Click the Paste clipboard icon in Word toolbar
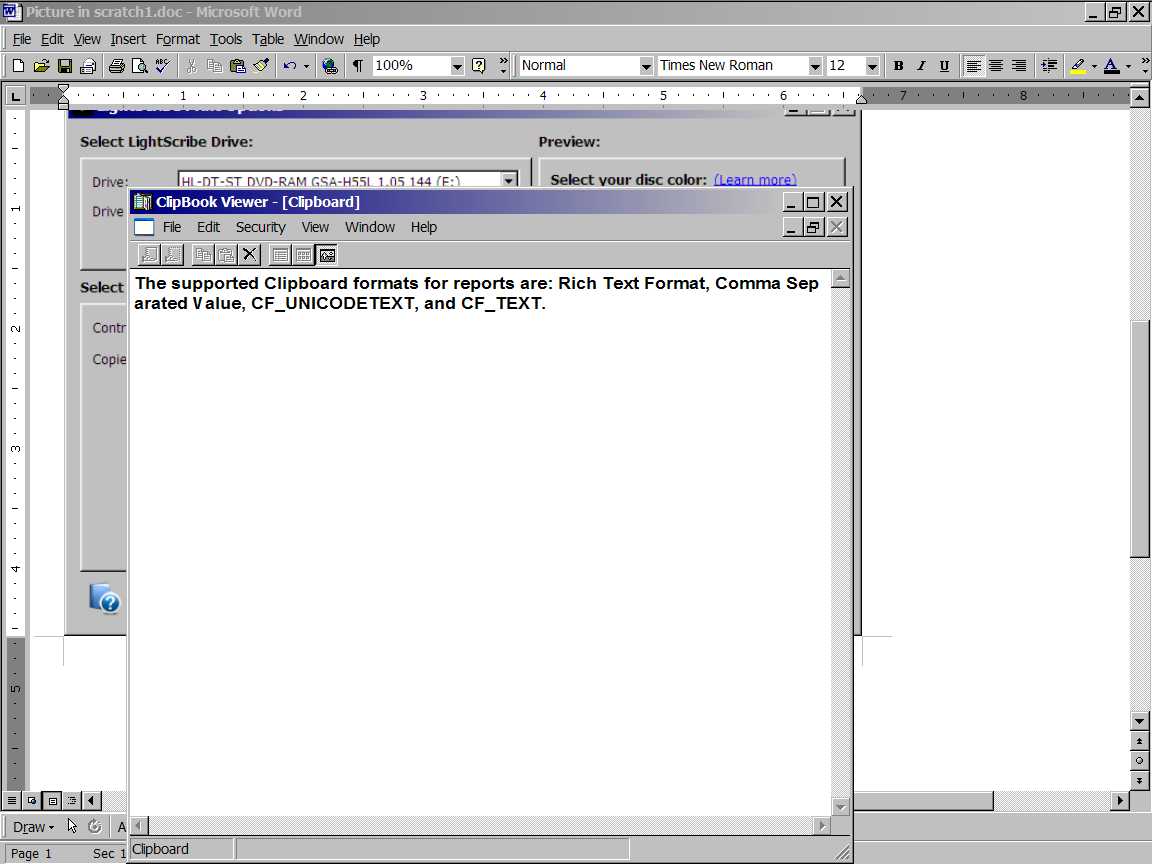The image size is (1152, 864). (237, 66)
